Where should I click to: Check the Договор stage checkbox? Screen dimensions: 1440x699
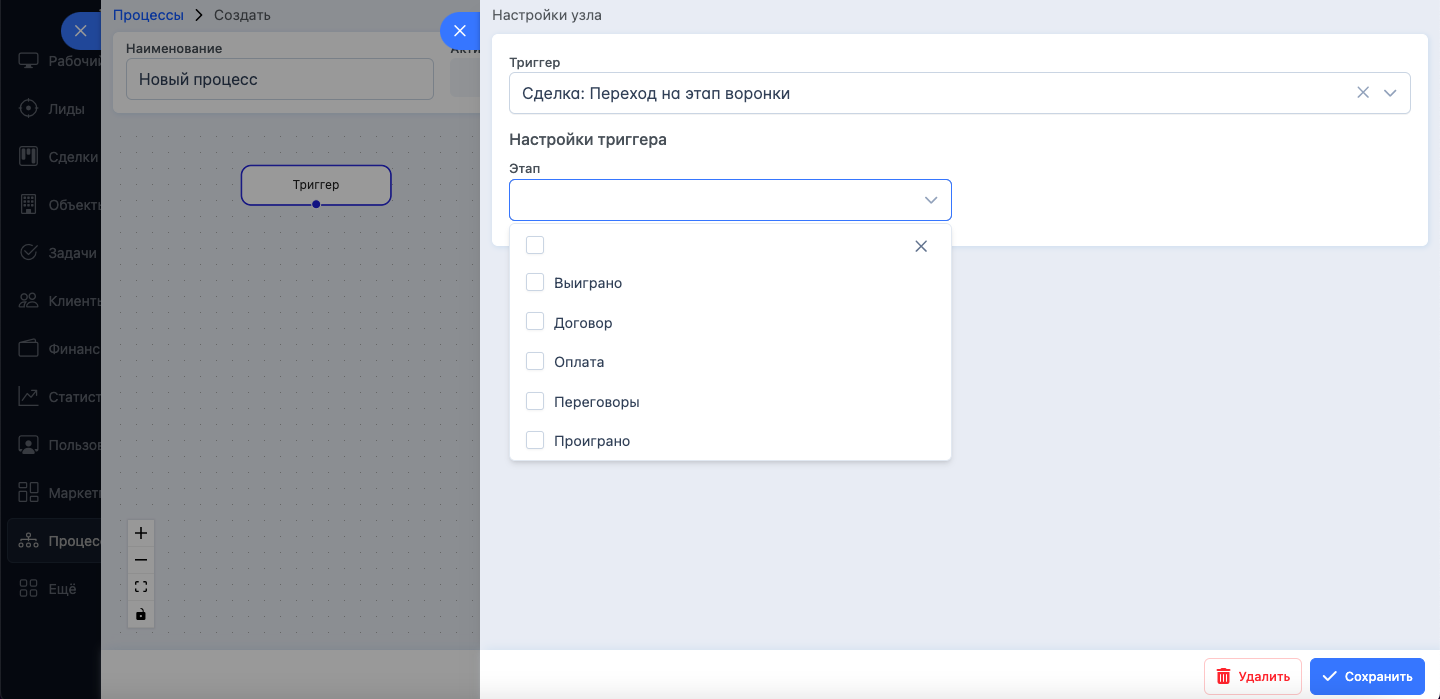click(x=535, y=322)
